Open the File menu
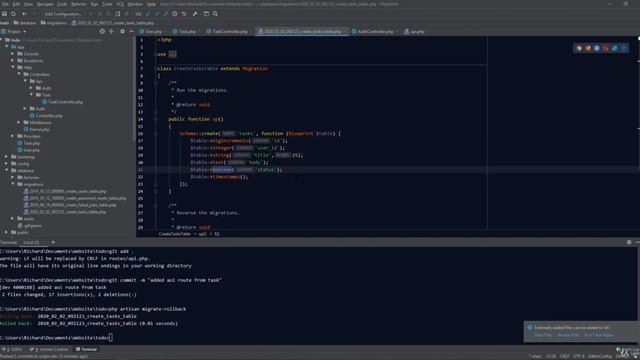The height and width of the screenshot is (360, 640). (5, 4)
